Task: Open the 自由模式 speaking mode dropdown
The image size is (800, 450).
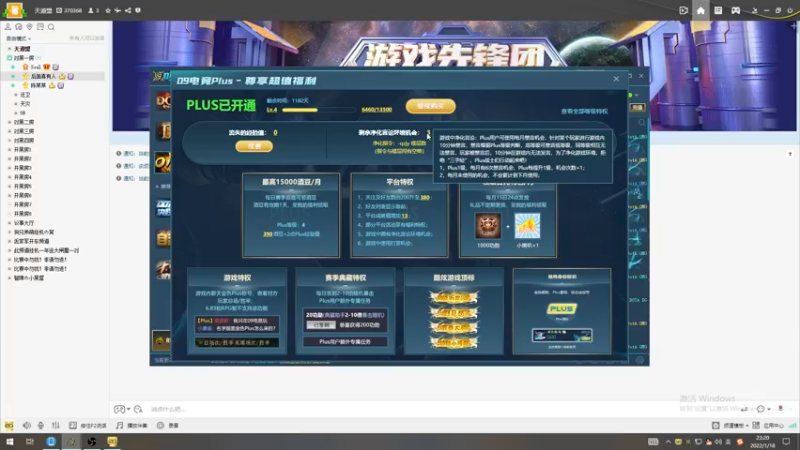Action: click(18, 38)
